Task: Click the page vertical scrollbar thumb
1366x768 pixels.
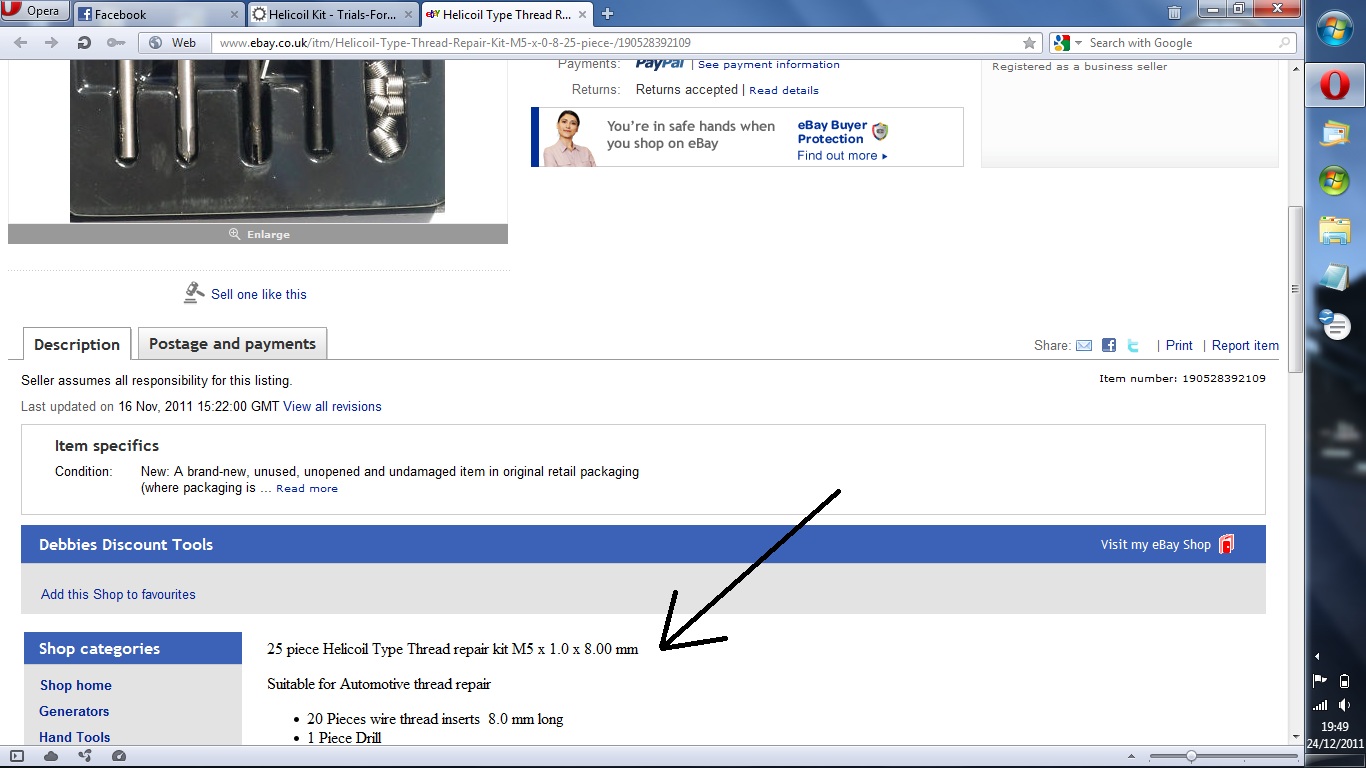Action: pos(1295,288)
